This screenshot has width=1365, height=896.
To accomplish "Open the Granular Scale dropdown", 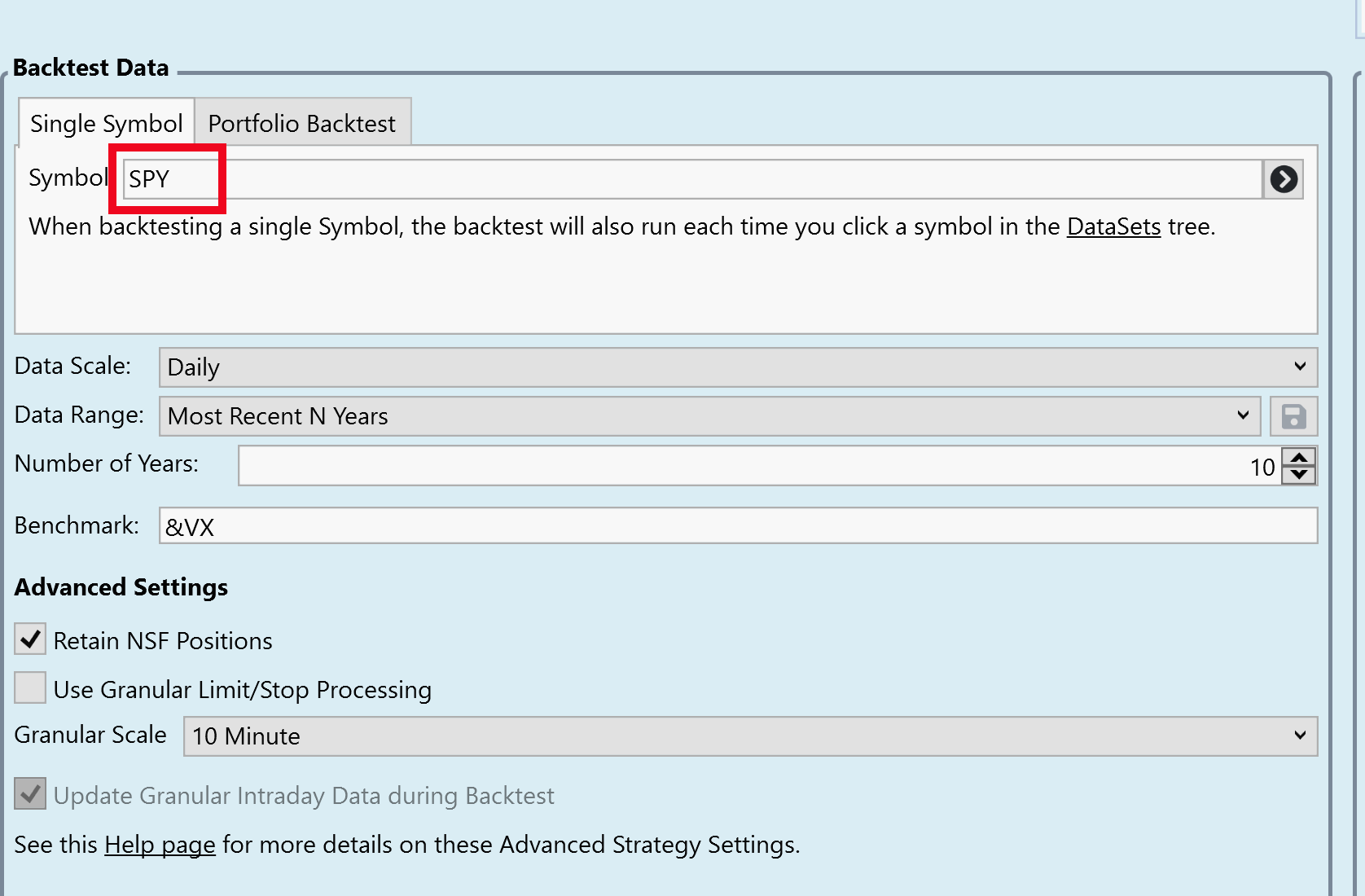I will point(749,736).
